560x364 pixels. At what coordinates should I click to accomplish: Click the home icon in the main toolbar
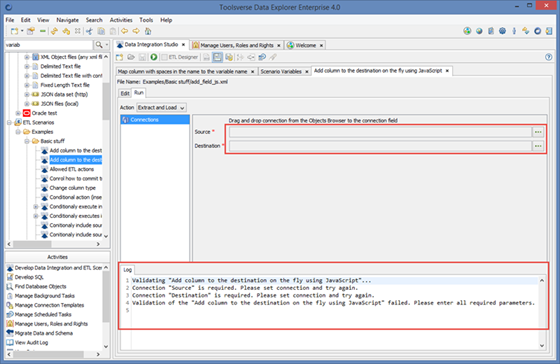coord(148,31)
